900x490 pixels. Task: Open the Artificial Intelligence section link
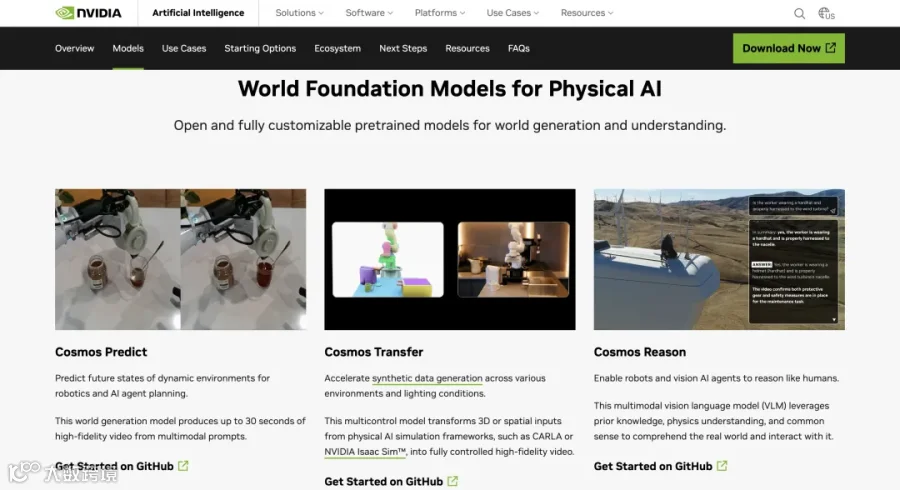pyautogui.click(x=198, y=13)
